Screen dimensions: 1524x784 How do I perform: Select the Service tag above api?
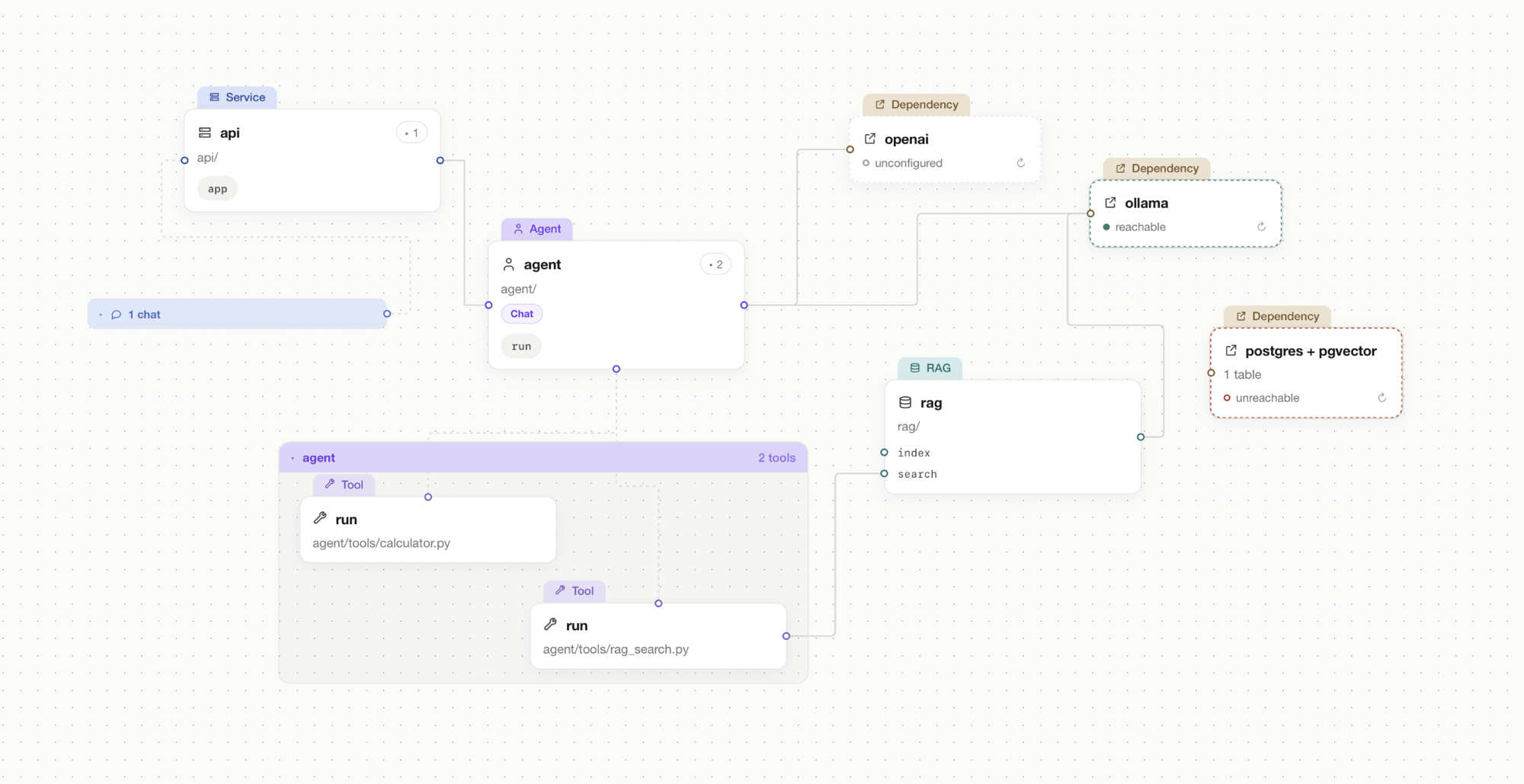237,98
